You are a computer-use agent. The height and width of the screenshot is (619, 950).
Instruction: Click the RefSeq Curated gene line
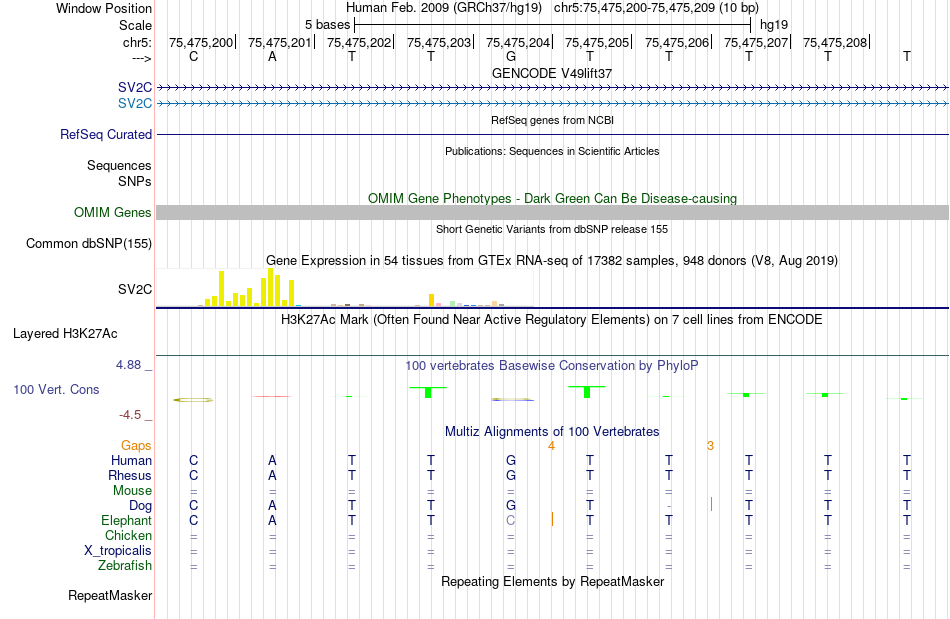click(x=553, y=134)
